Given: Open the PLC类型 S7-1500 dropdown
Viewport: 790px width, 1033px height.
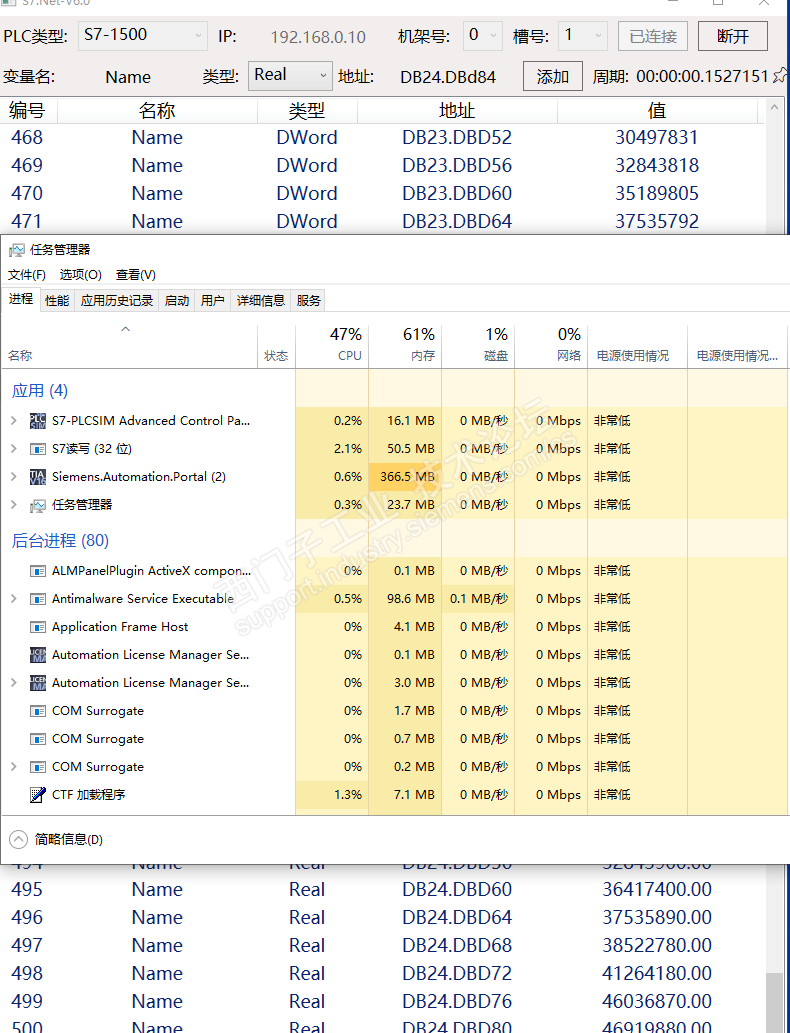Looking at the screenshot, I should [x=143, y=36].
